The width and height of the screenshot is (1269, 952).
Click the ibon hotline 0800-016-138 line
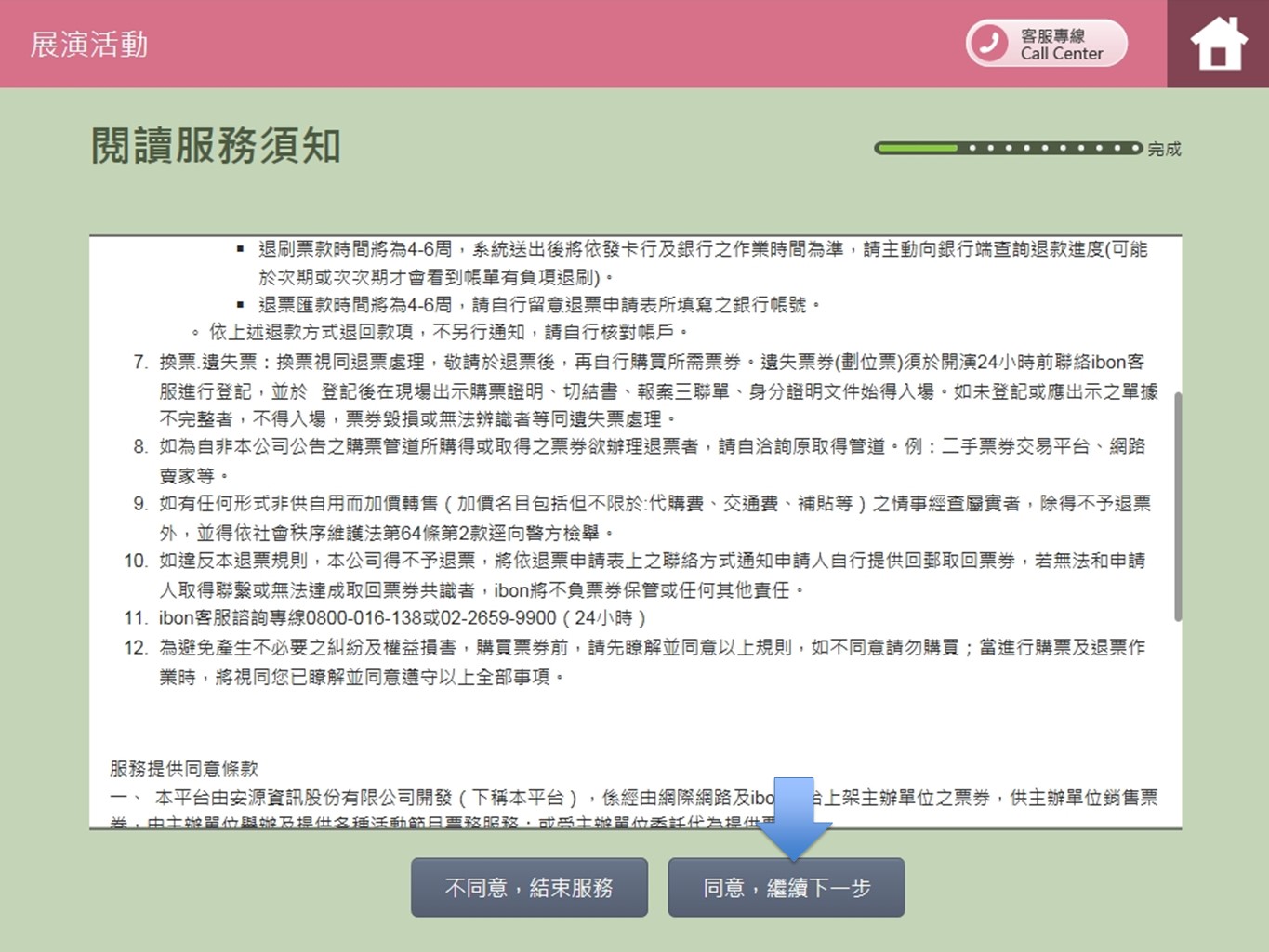pyautogui.click(x=385, y=618)
